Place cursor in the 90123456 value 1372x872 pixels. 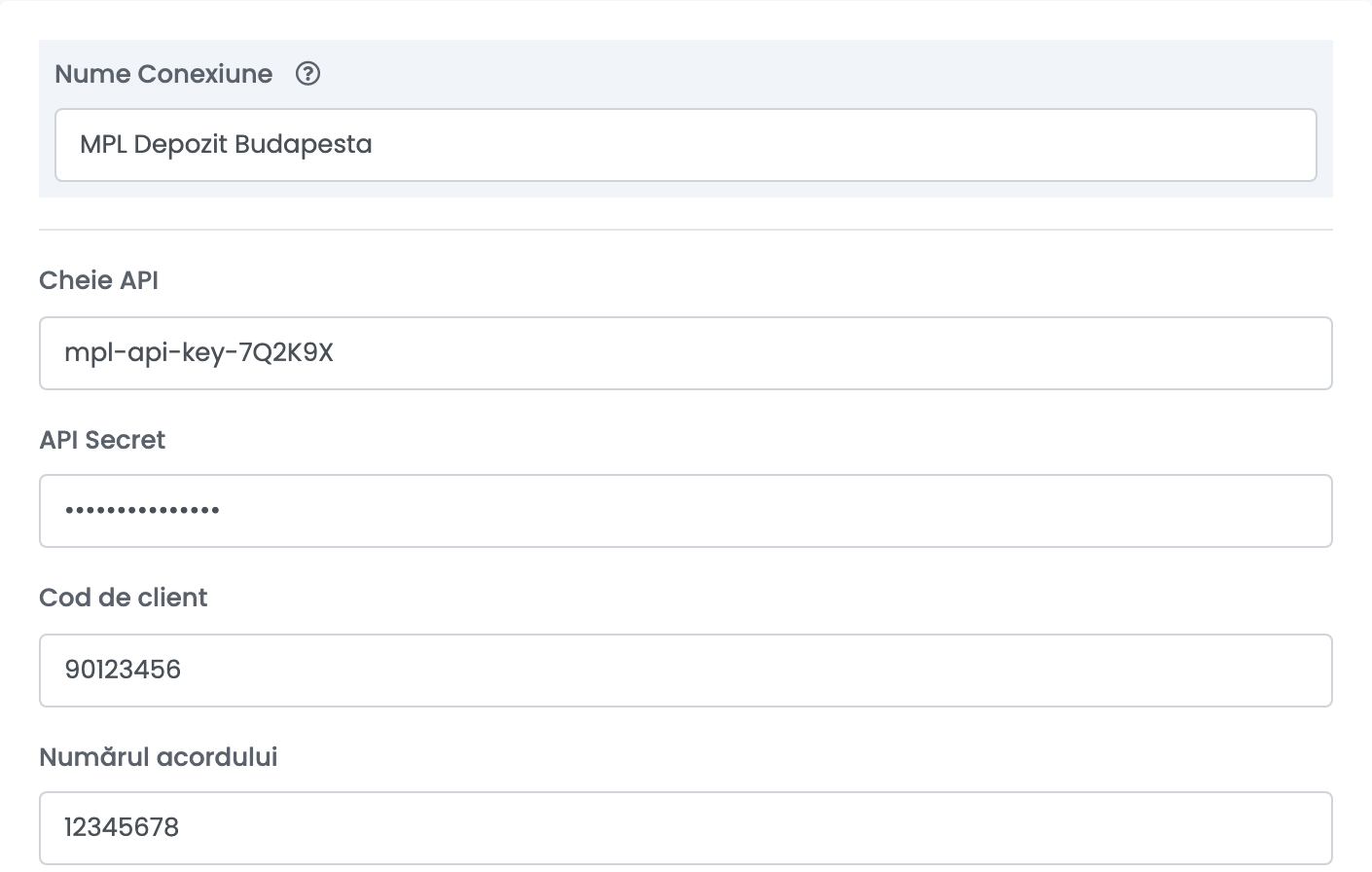click(x=123, y=670)
